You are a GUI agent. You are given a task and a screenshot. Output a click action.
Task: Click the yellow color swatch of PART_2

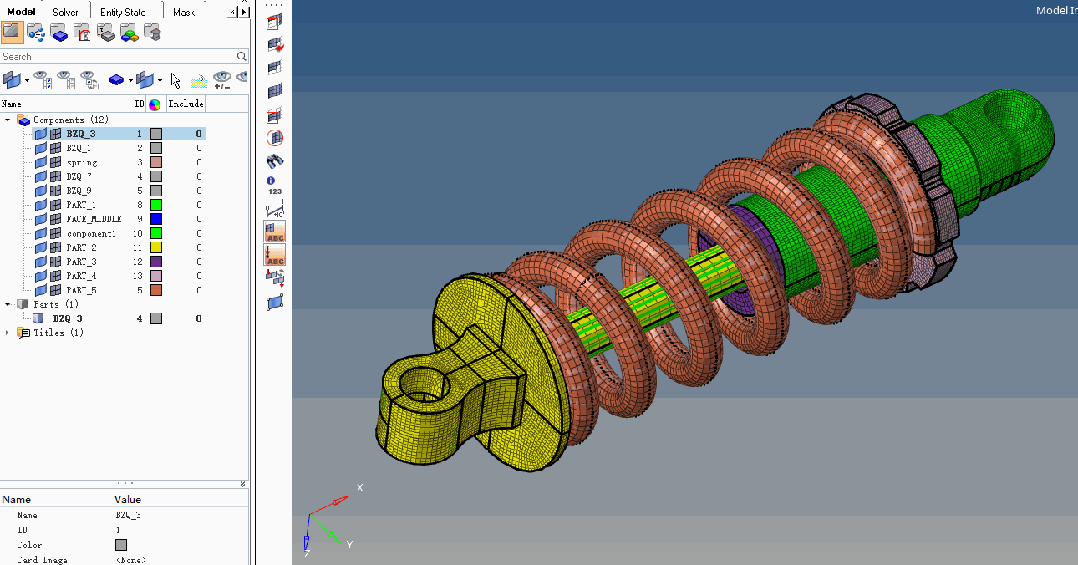[x=156, y=247]
